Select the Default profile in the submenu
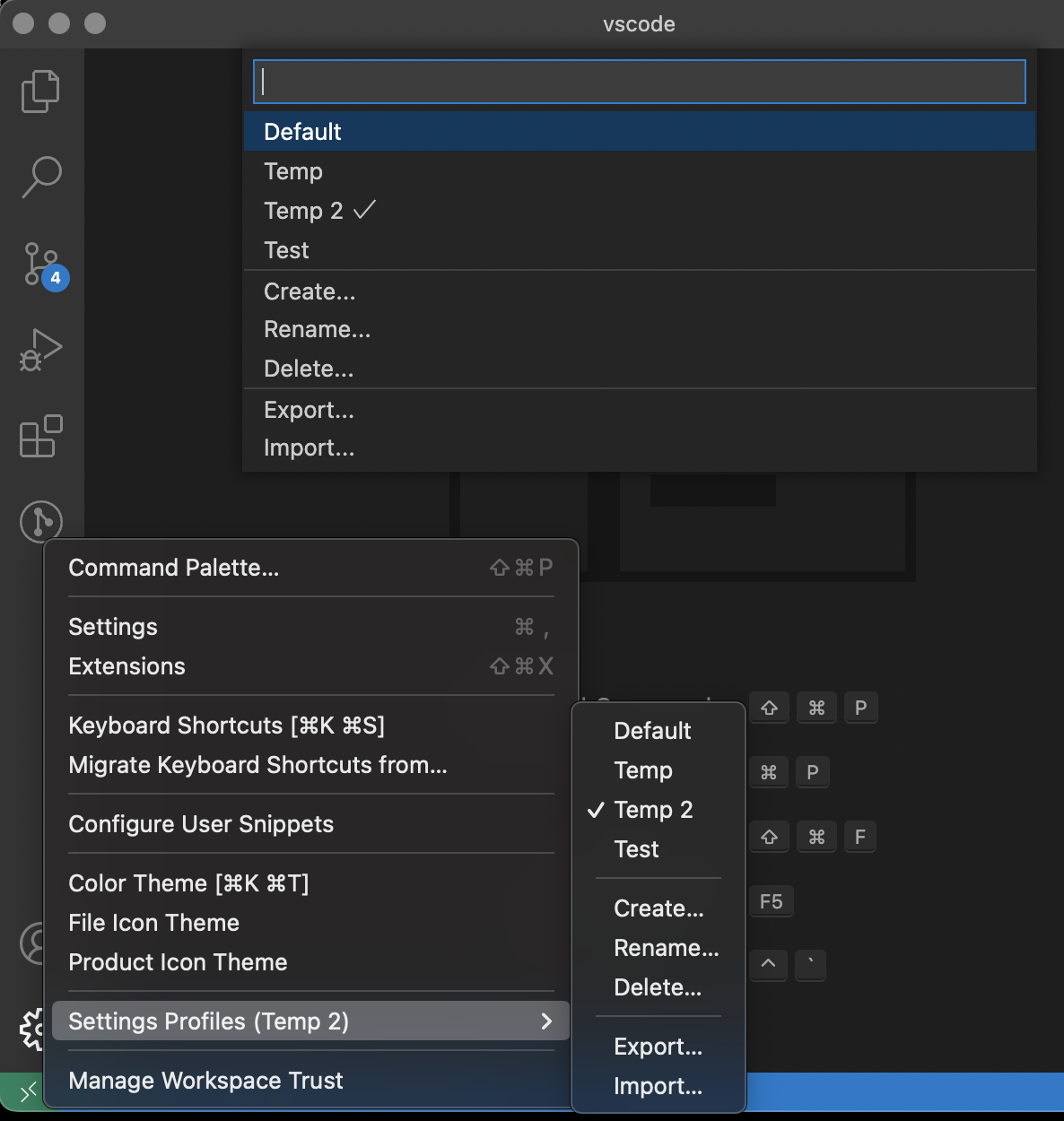This screenshot has height=1121, width=1064. [x=652, y=731]
